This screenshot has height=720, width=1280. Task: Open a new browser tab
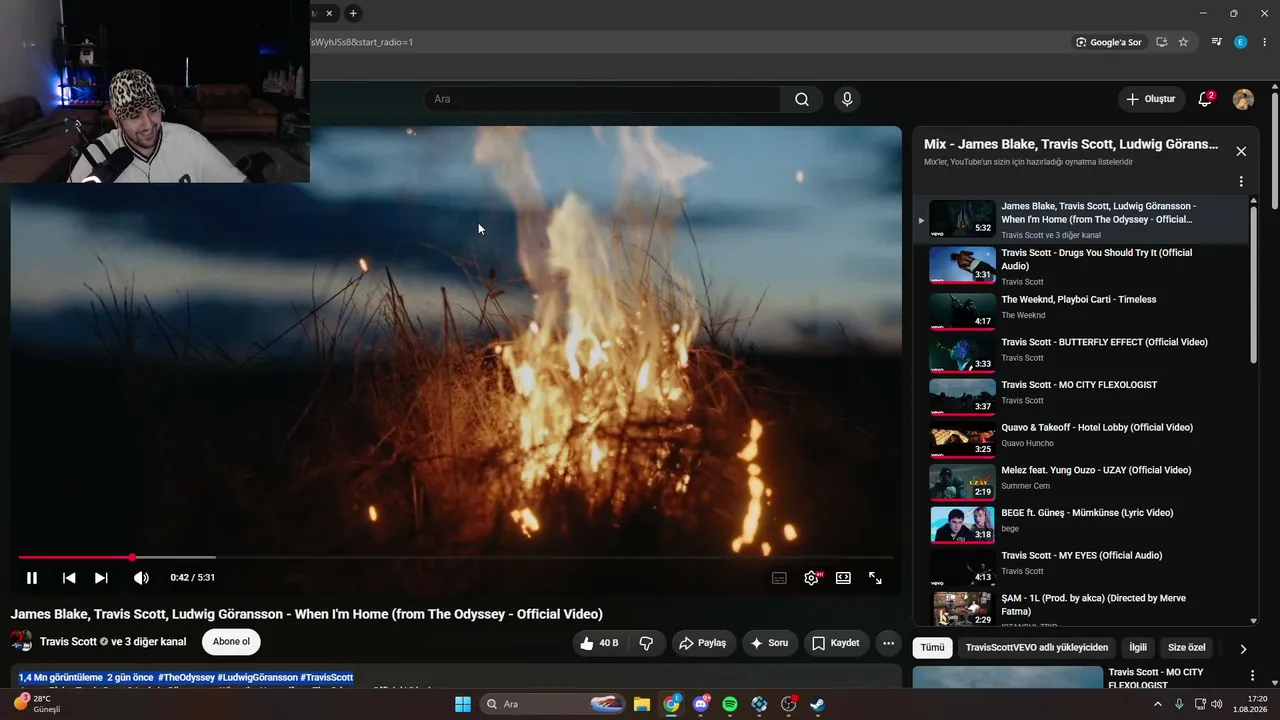point(353,13)
